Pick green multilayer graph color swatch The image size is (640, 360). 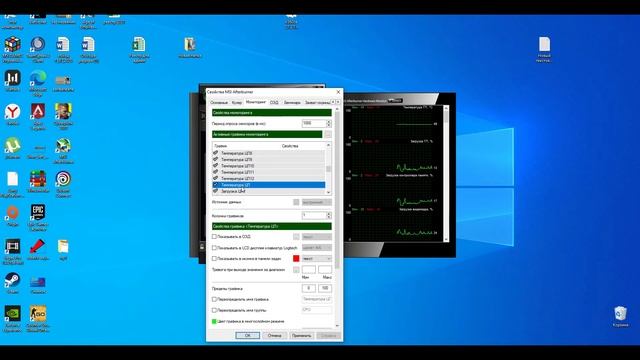pyautogui.click(x=214, y=322)
